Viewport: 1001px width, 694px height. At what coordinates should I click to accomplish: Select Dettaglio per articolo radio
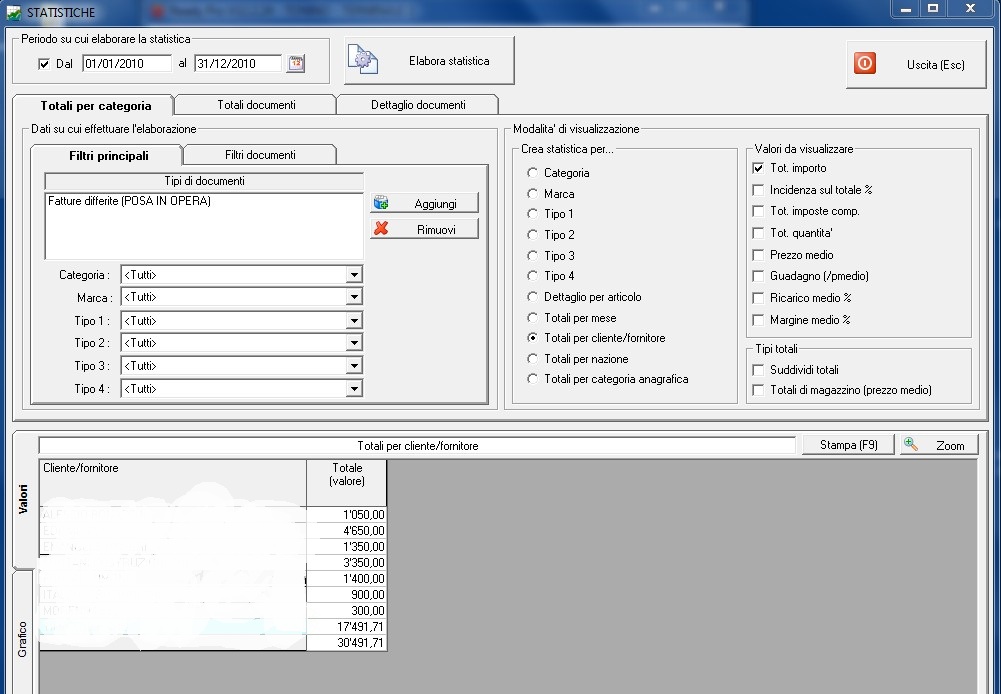[532, 297]
